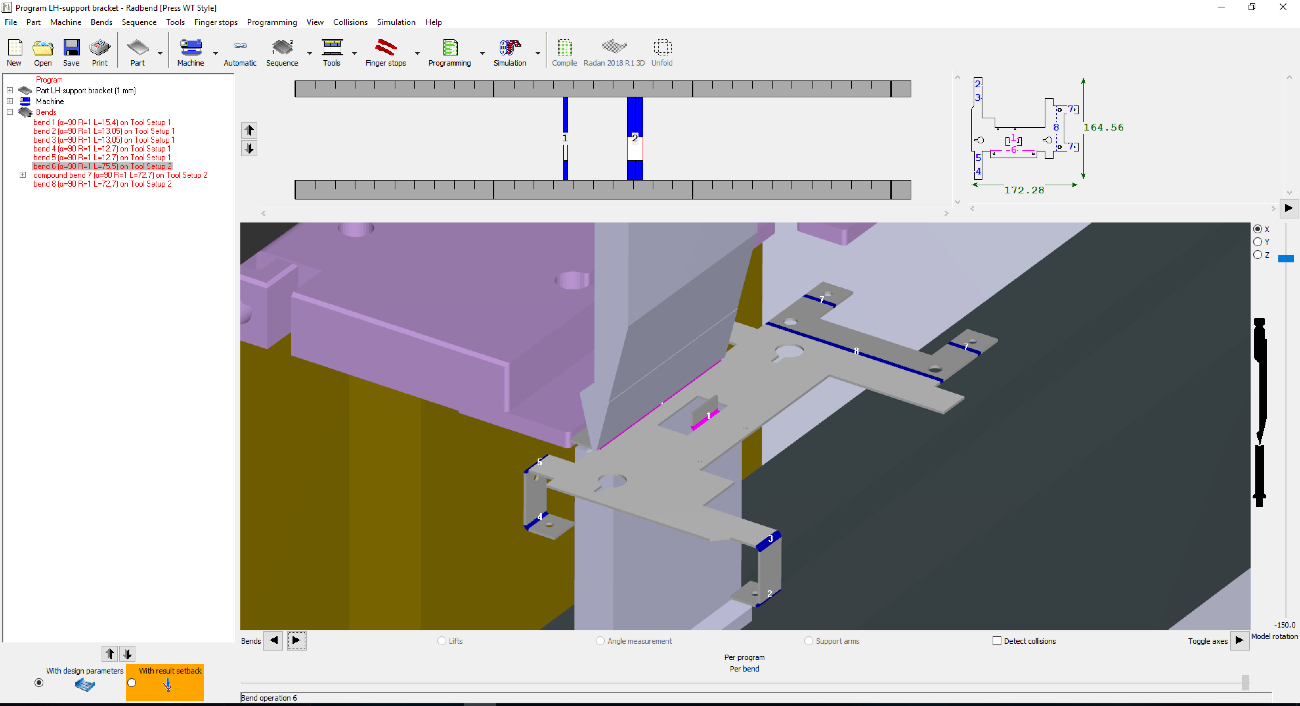This screenshot has height=706, width=1300.
Task: Select the Lifts radio button
Action: coord(443,641)
